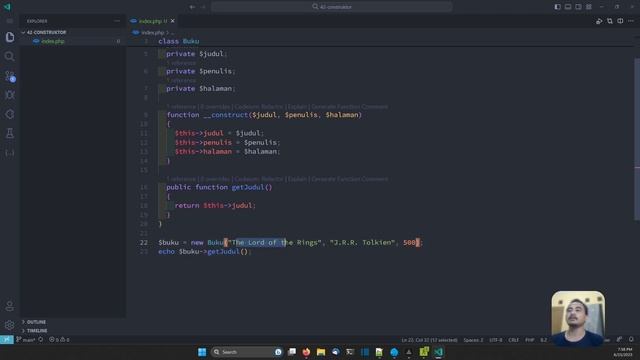The image size is (640, 360).
Task: Click the code lens above getJudul
Action: pyautogui.click(x=277, y=179)
